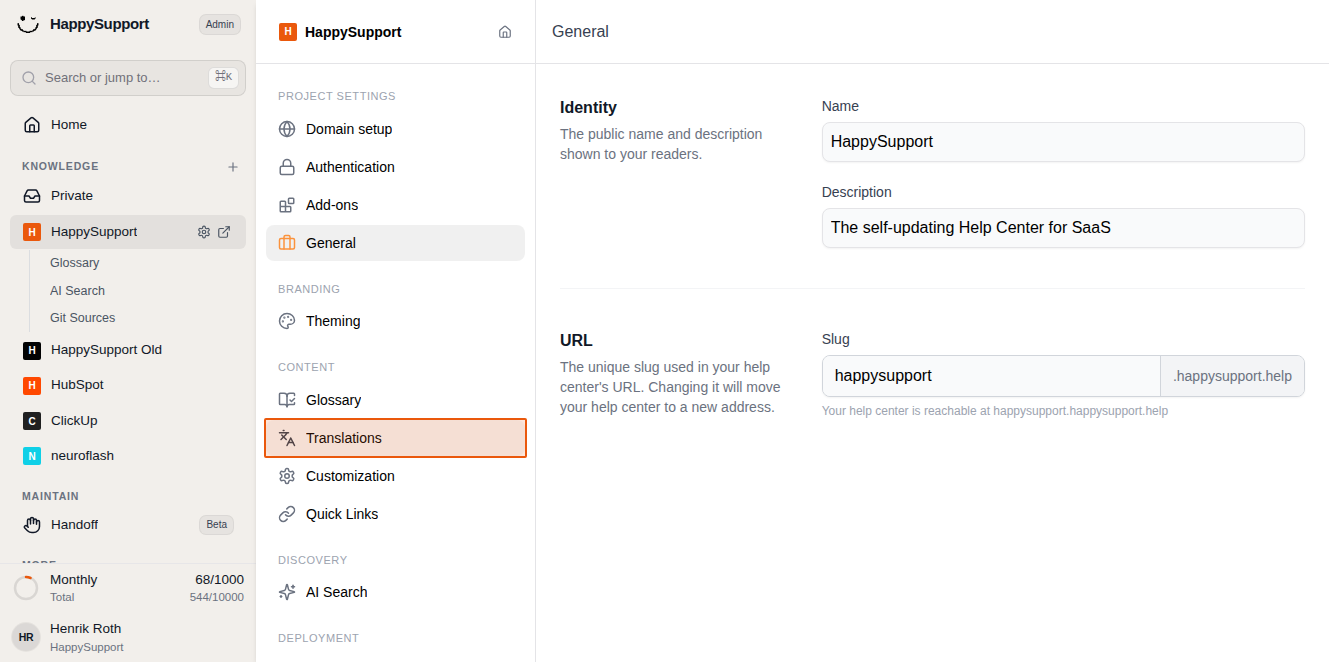Open Theming under Branding
This screenshot has height=662, width=1329.
(395, 321)
